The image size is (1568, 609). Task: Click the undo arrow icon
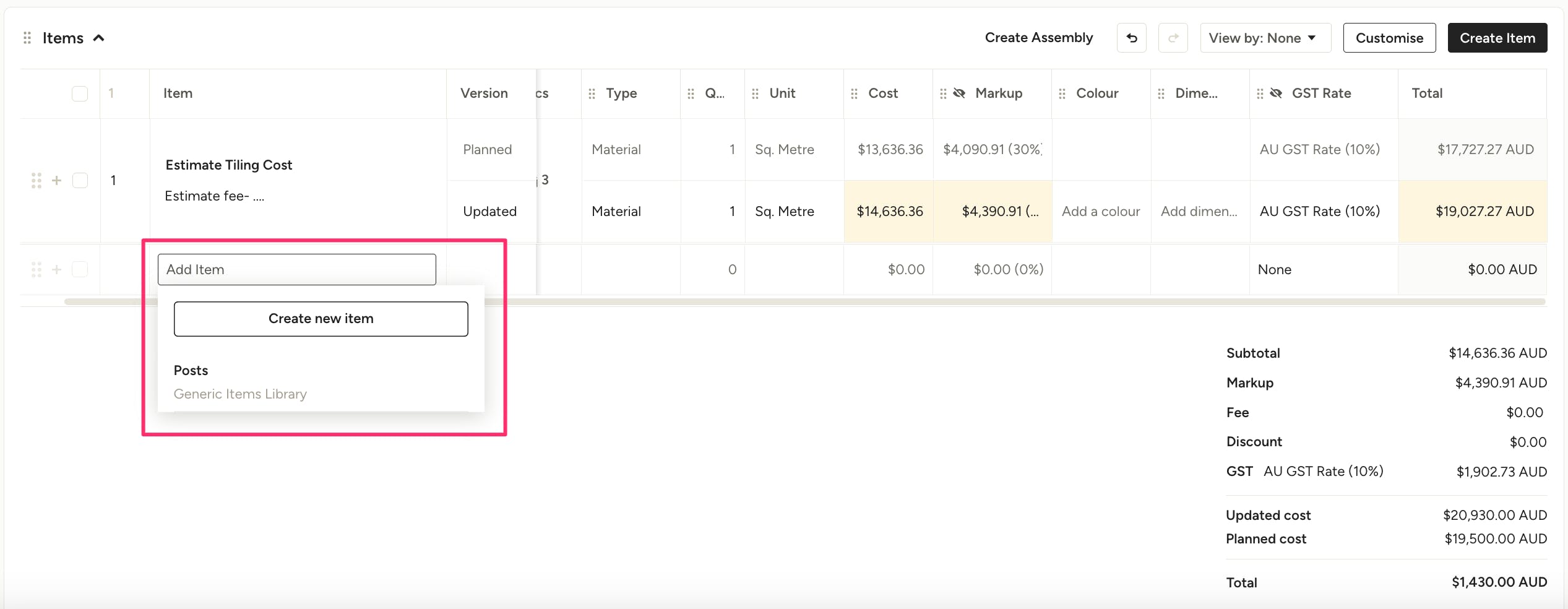pos(1131,38)
